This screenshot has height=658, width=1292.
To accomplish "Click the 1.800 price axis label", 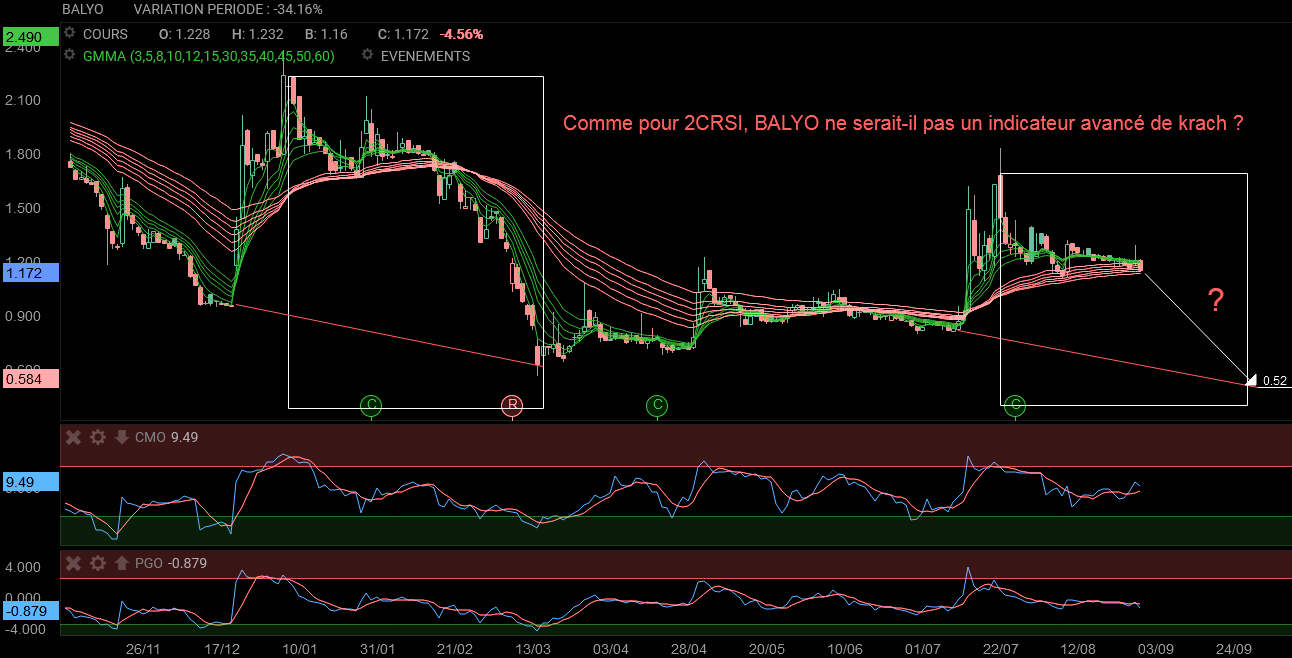I will [24, 154].
